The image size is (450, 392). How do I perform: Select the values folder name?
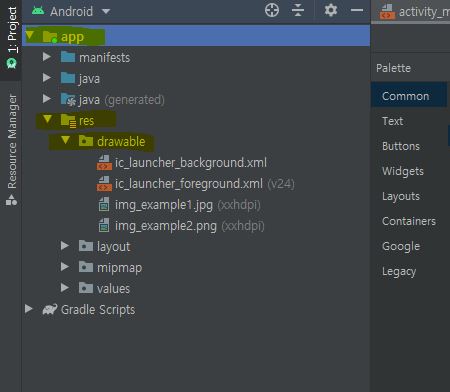click(x=113, y=289)
